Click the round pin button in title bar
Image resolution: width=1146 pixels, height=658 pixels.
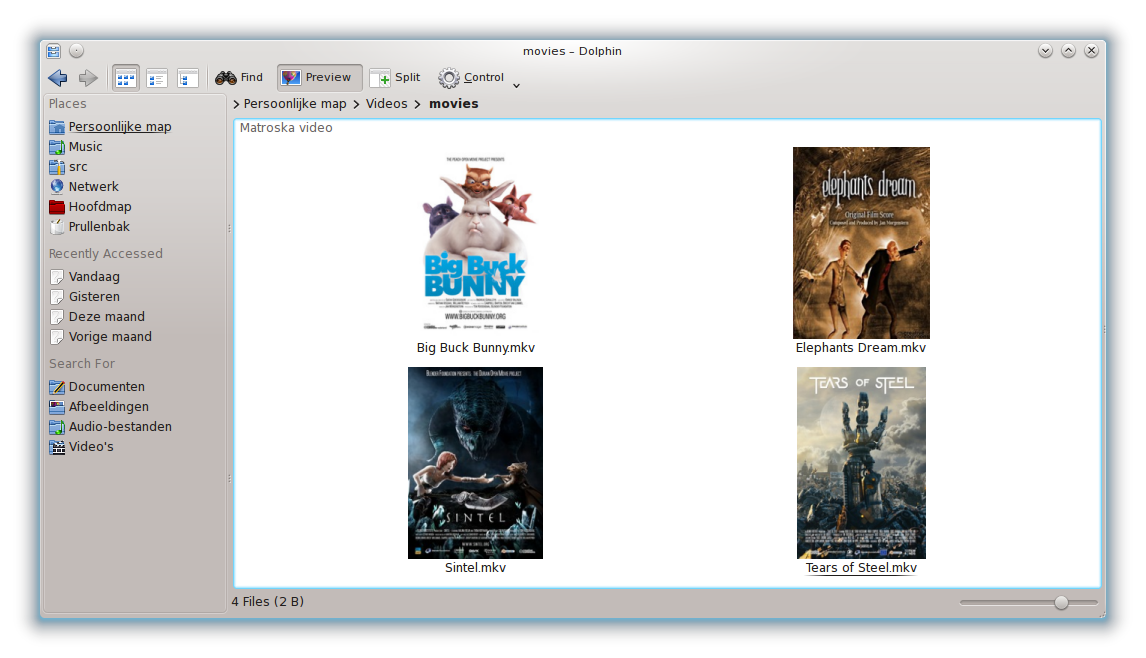(x=76, y=50)
